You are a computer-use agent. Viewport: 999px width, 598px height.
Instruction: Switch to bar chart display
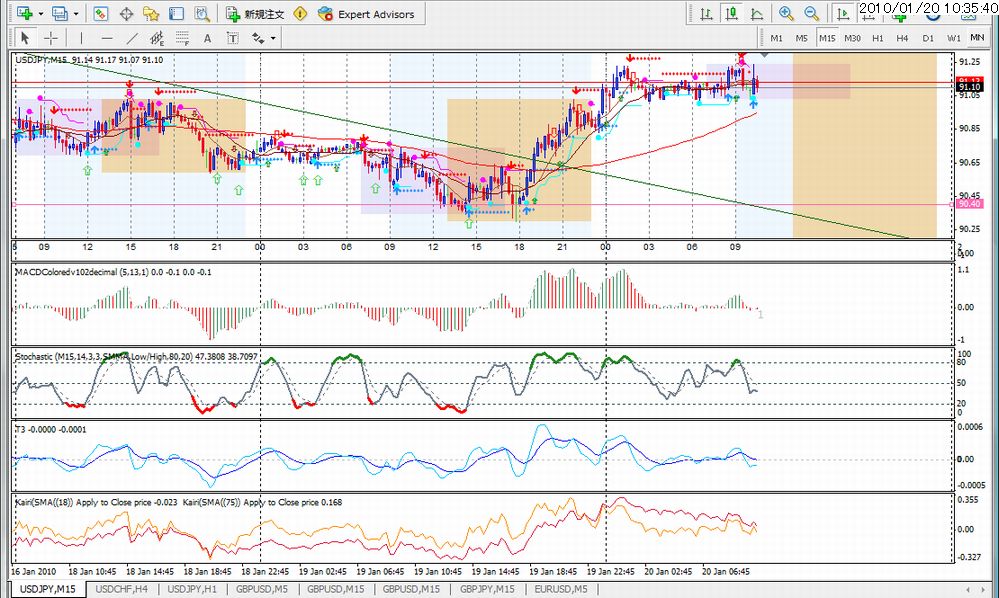[x=707, y=13]
